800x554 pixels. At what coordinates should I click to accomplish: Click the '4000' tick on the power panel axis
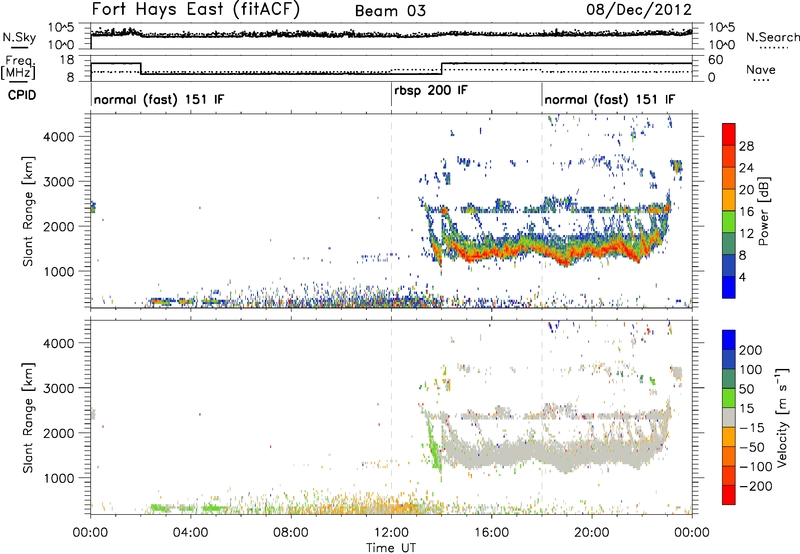(x=59, y=137)
